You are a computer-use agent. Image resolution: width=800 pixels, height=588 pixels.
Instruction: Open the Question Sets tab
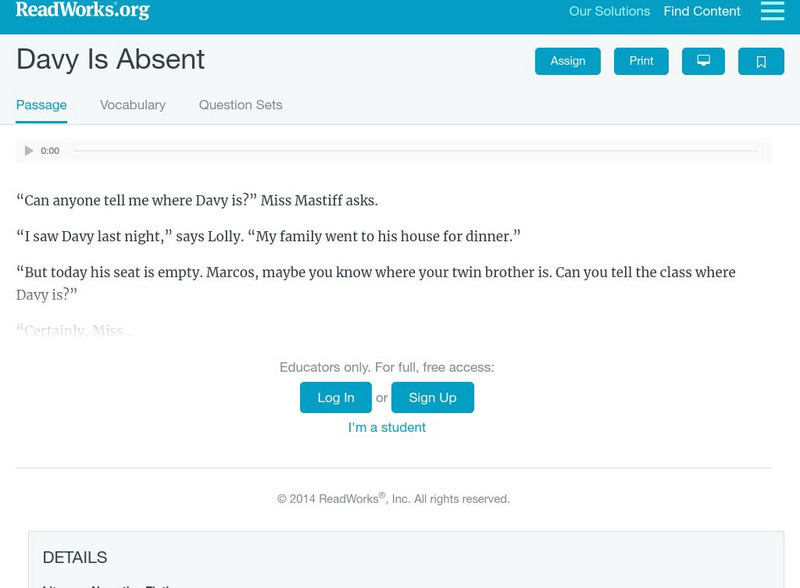[240, 105]
